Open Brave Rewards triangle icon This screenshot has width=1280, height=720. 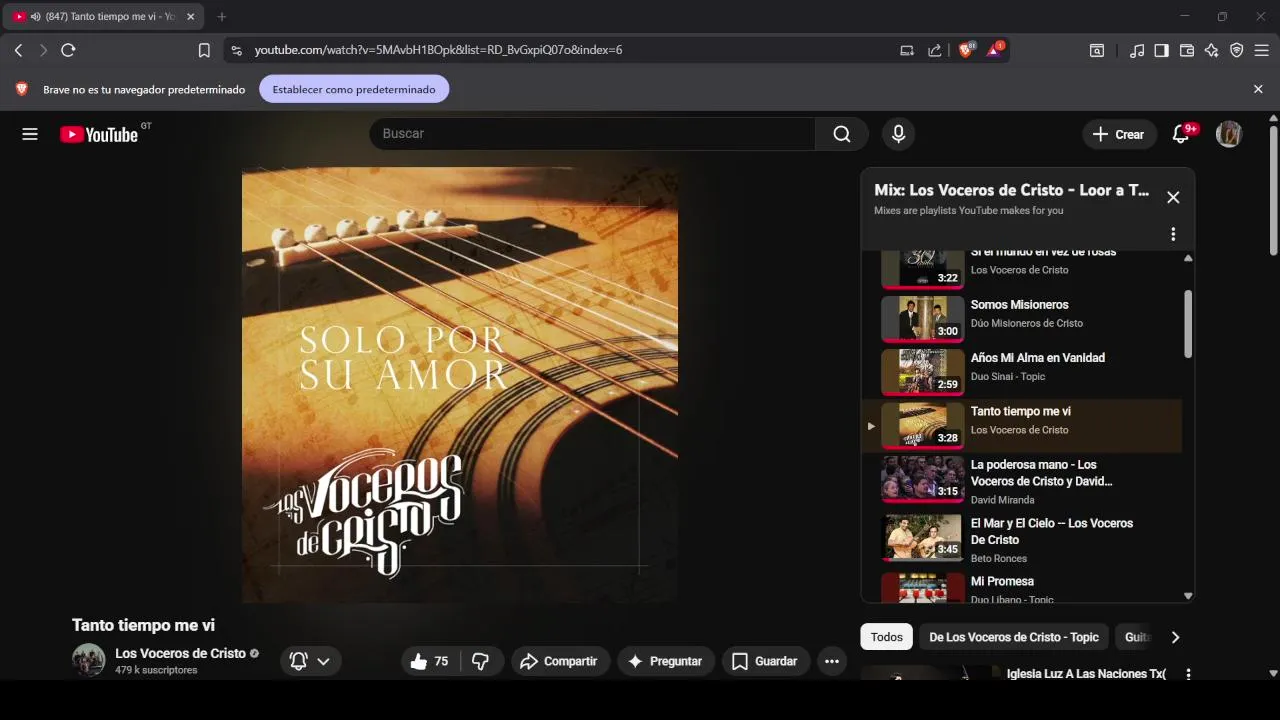996,49
